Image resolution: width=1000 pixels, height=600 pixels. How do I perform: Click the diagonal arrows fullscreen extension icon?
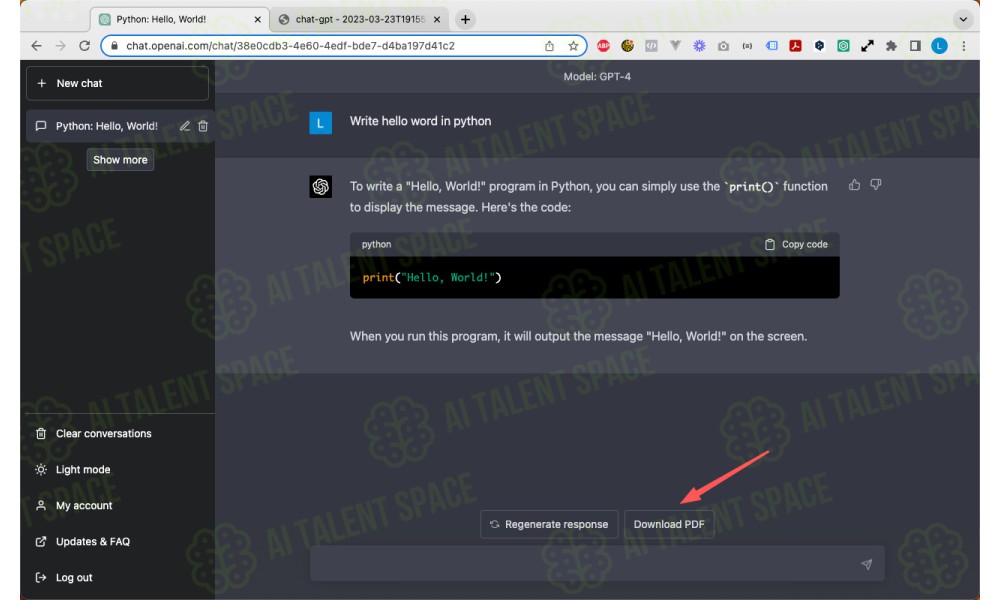[x=867, y=46]
